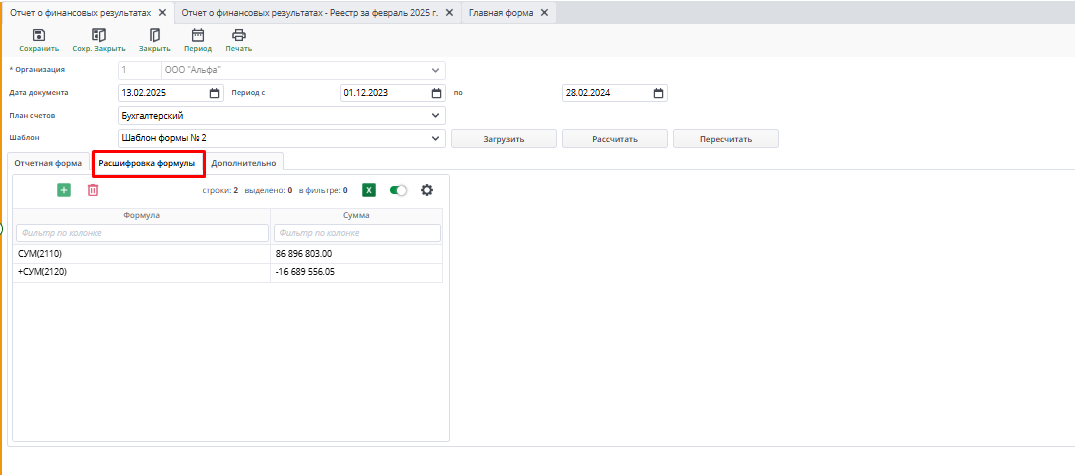Expand the Организация dropdown

[x=436, y=70]
